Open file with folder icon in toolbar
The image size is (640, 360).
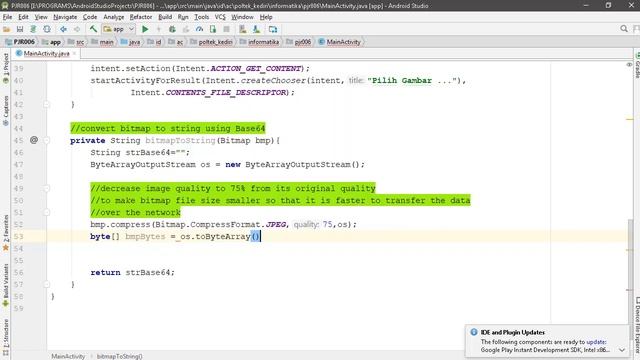[x=6, y=29]
